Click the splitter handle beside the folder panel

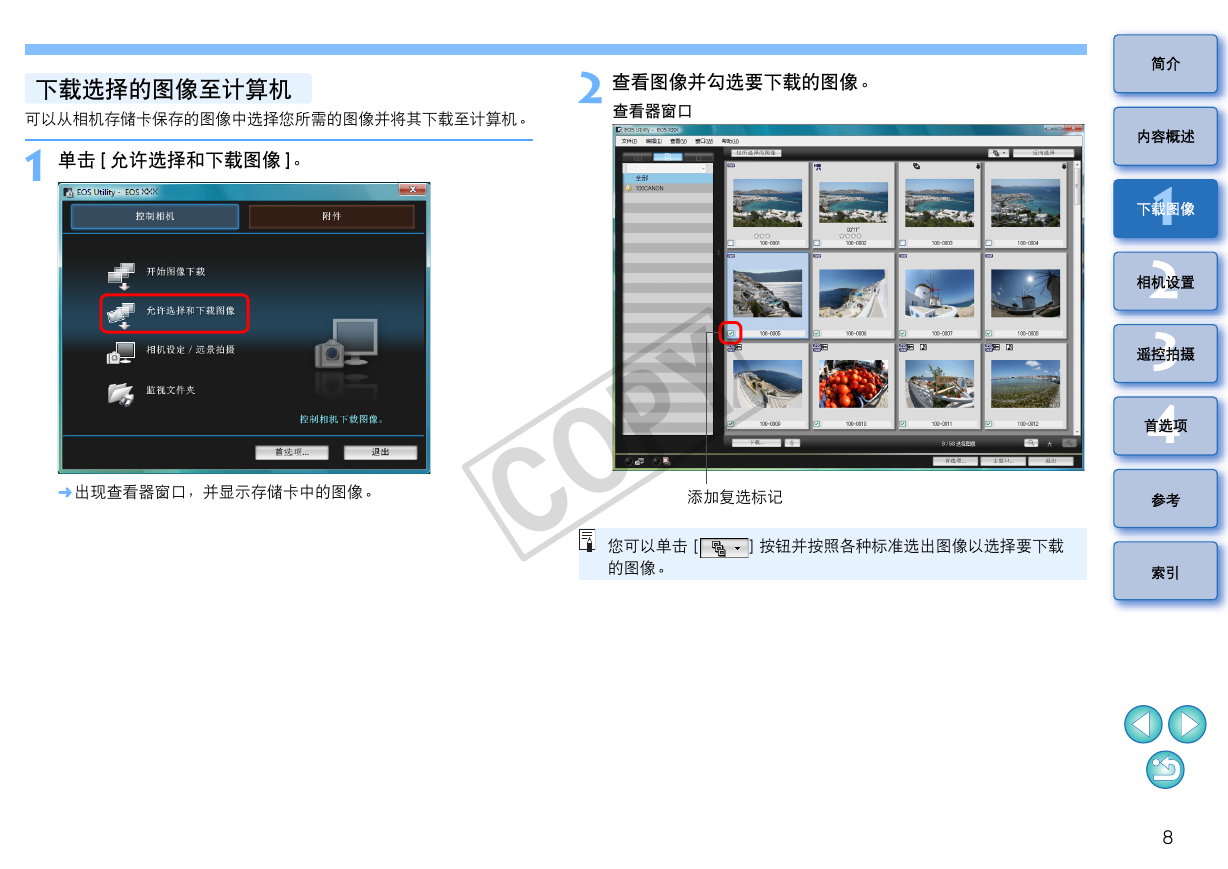pos(718,253)
